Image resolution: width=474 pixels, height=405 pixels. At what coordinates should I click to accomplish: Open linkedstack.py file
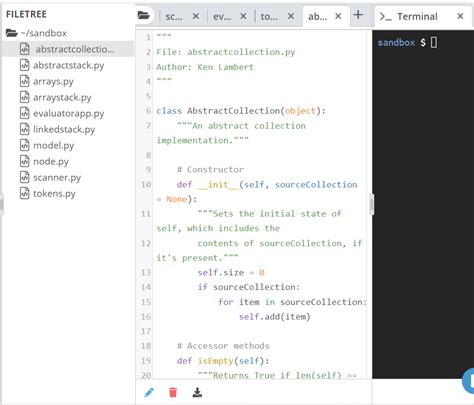click(x=64, y=129)
